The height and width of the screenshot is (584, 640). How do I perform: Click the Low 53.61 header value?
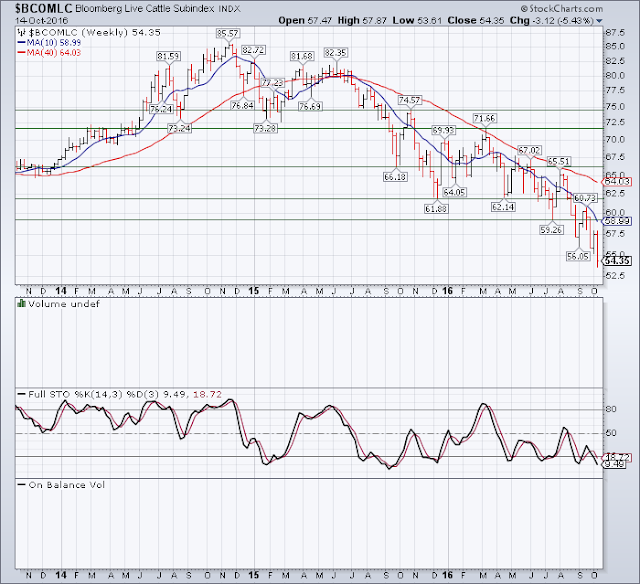(417, 20)
